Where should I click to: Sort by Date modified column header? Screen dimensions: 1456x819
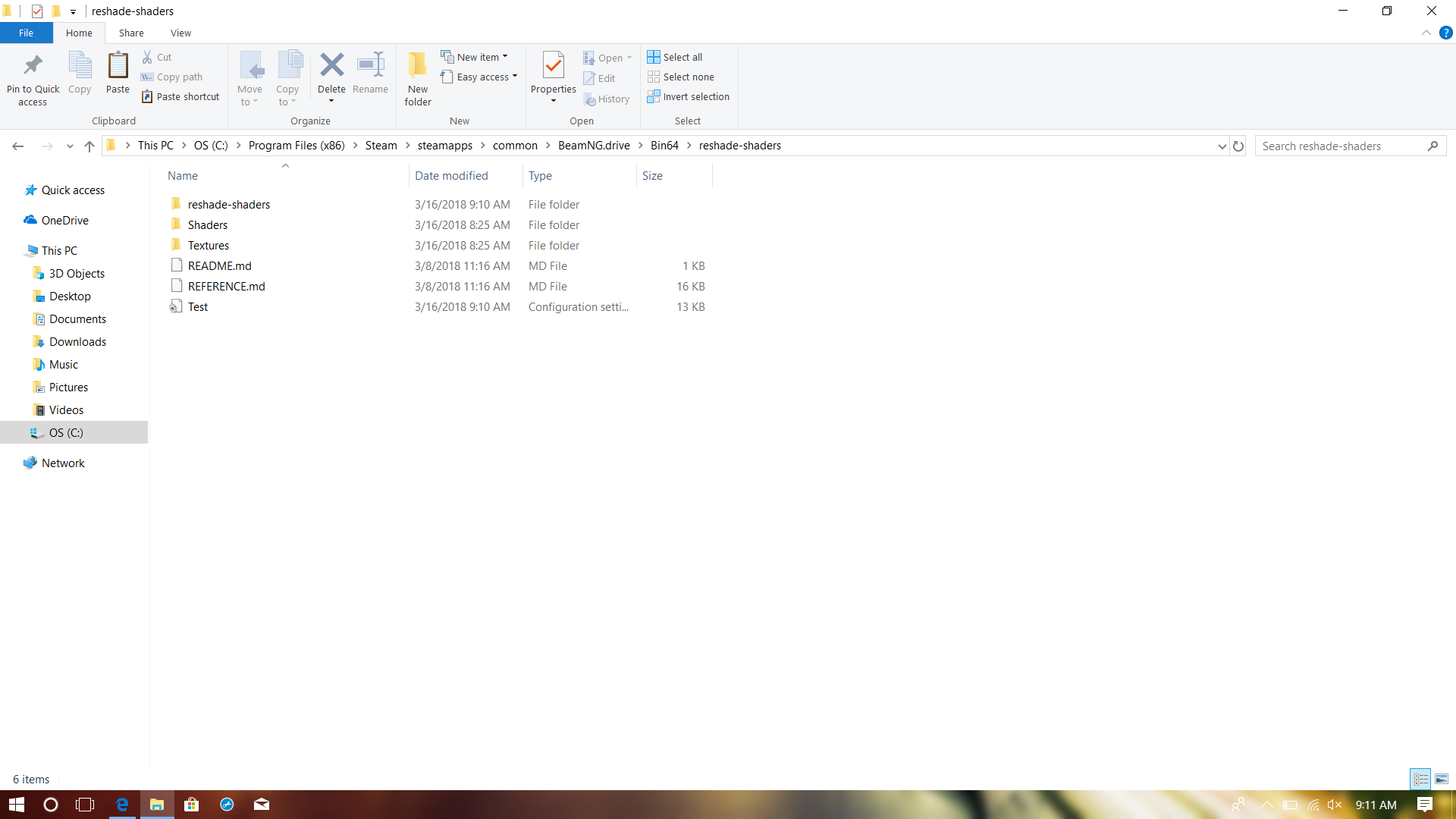466,175
